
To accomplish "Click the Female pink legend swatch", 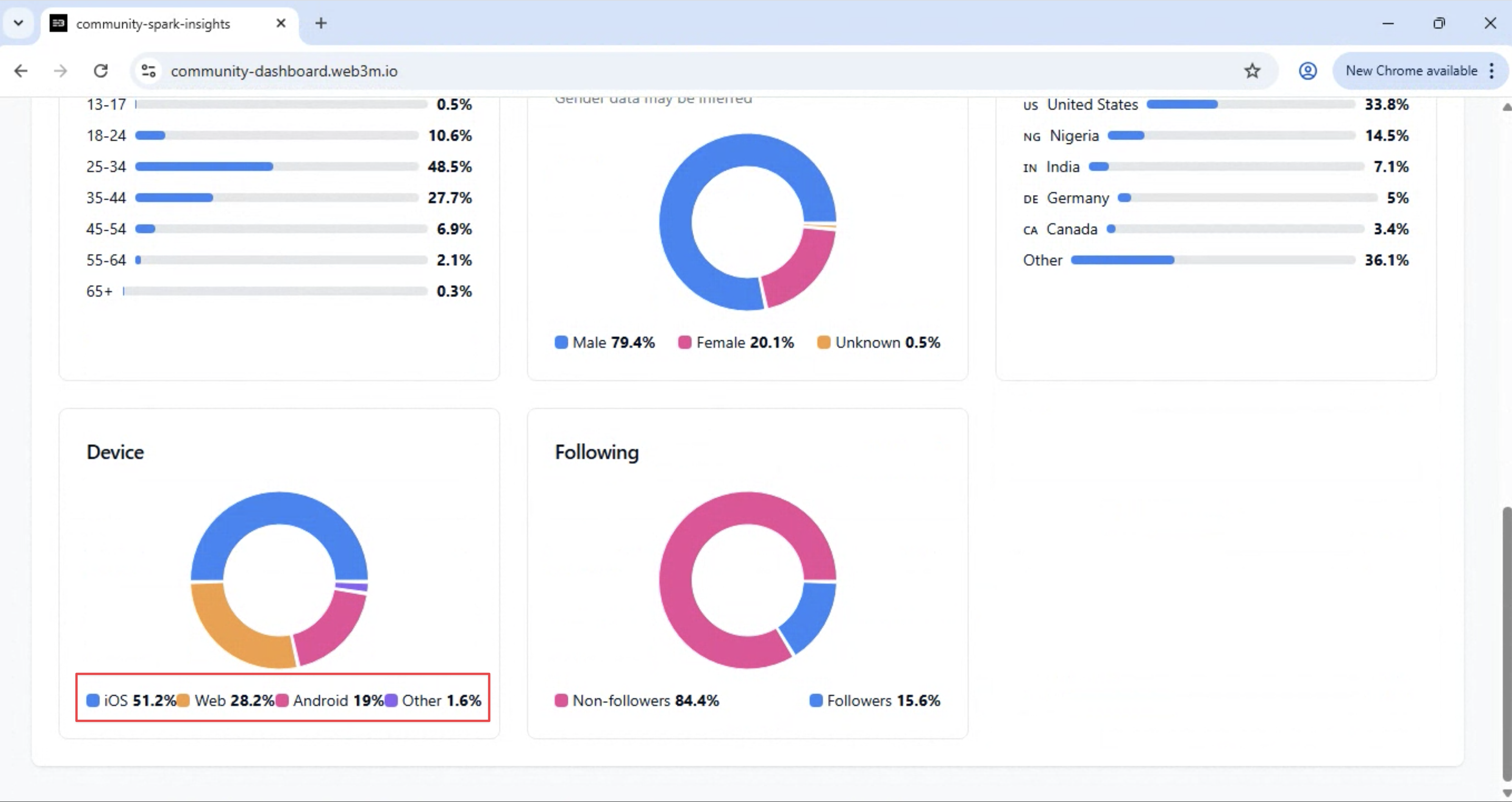I will coord(684,343).
